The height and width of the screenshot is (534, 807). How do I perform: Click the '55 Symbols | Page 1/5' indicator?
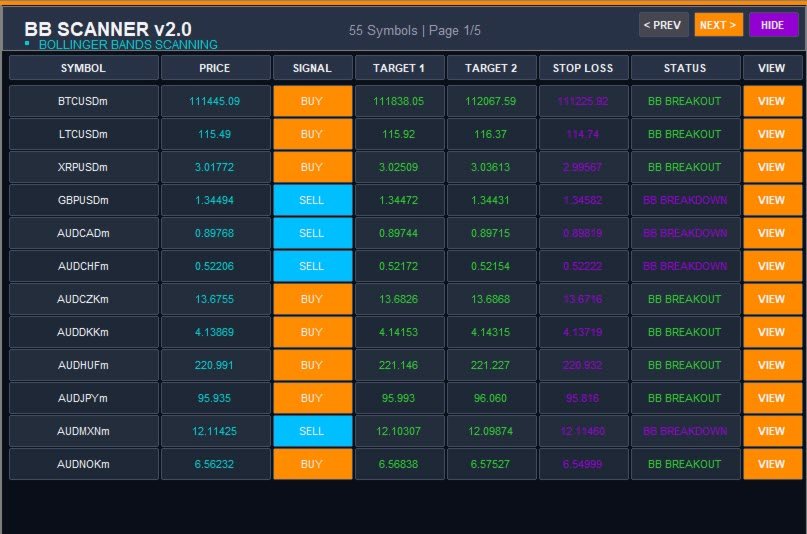click(415, 30)
